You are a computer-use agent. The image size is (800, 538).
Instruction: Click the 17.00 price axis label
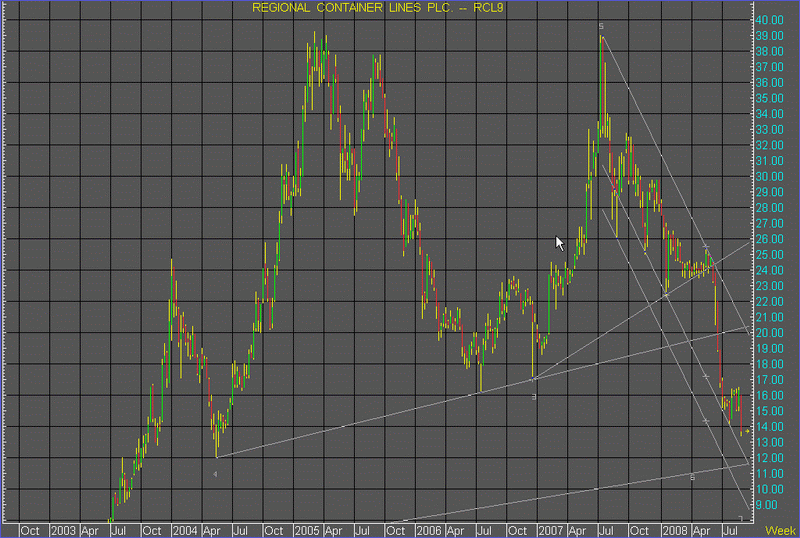pos(769,380)
